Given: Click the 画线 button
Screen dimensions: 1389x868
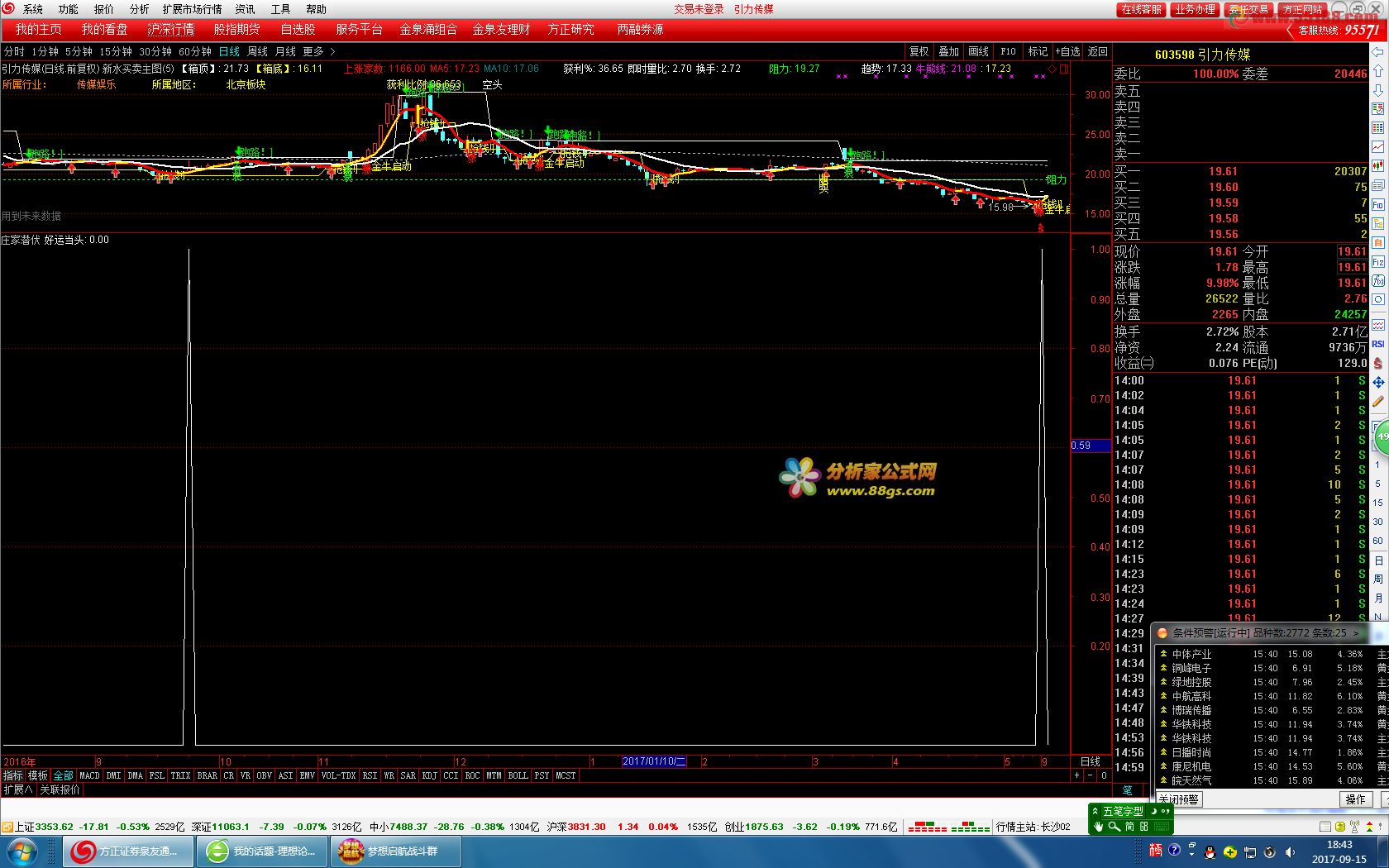Looking at the screenshot, I should (x=979, y=51).
